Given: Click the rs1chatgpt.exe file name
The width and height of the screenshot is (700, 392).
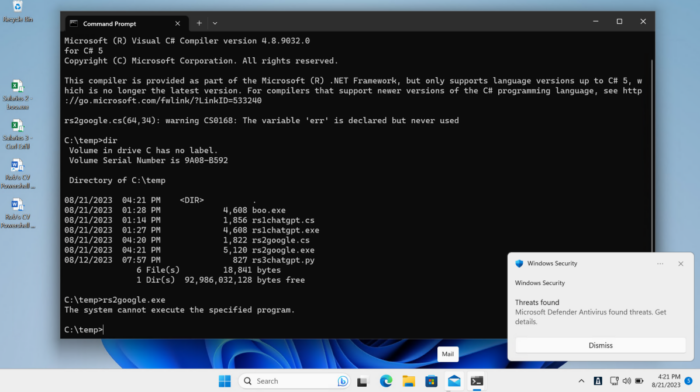Looking at the screenshot, I should (x=286, y=230).
